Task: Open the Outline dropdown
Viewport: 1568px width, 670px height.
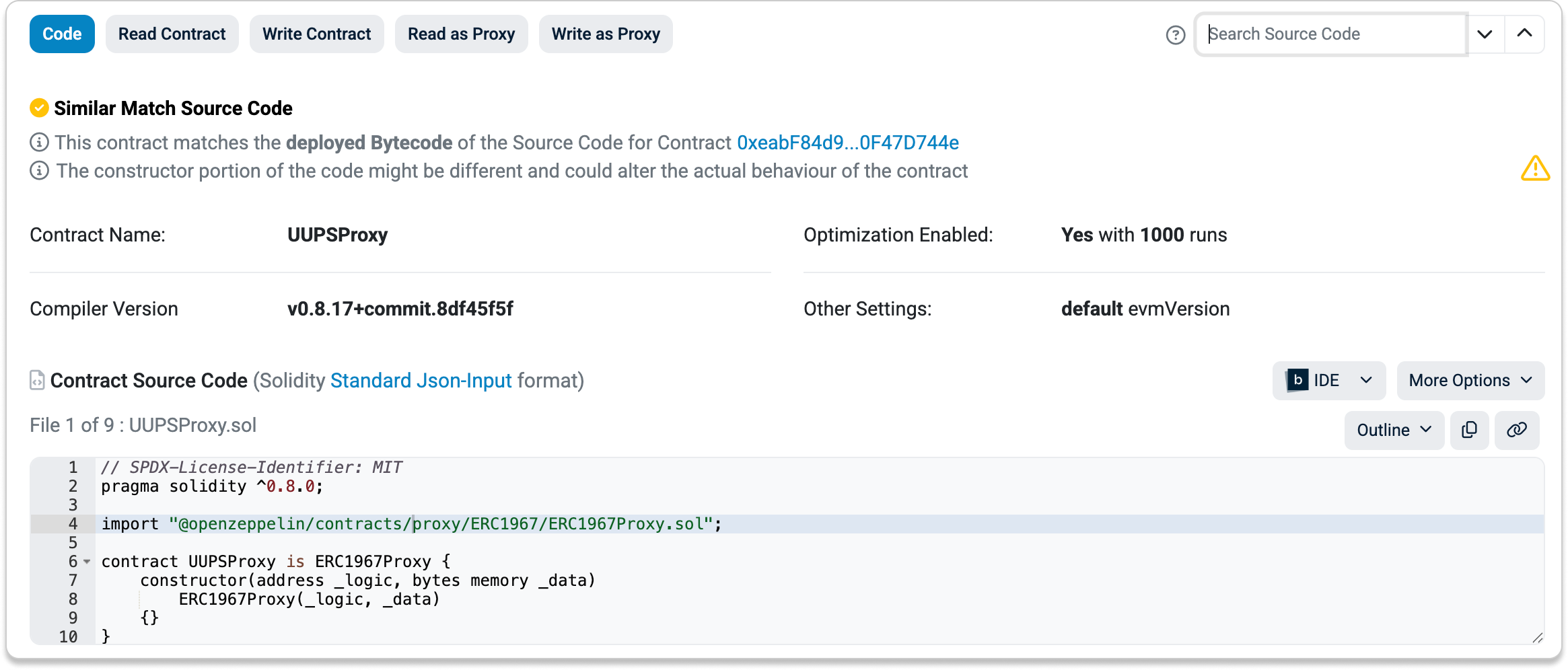Action: (x=1394, y=430)
